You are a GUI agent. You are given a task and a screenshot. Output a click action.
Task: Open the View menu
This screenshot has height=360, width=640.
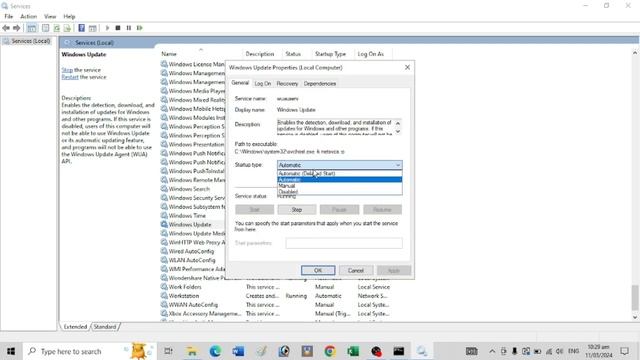[x=50, y=16]
